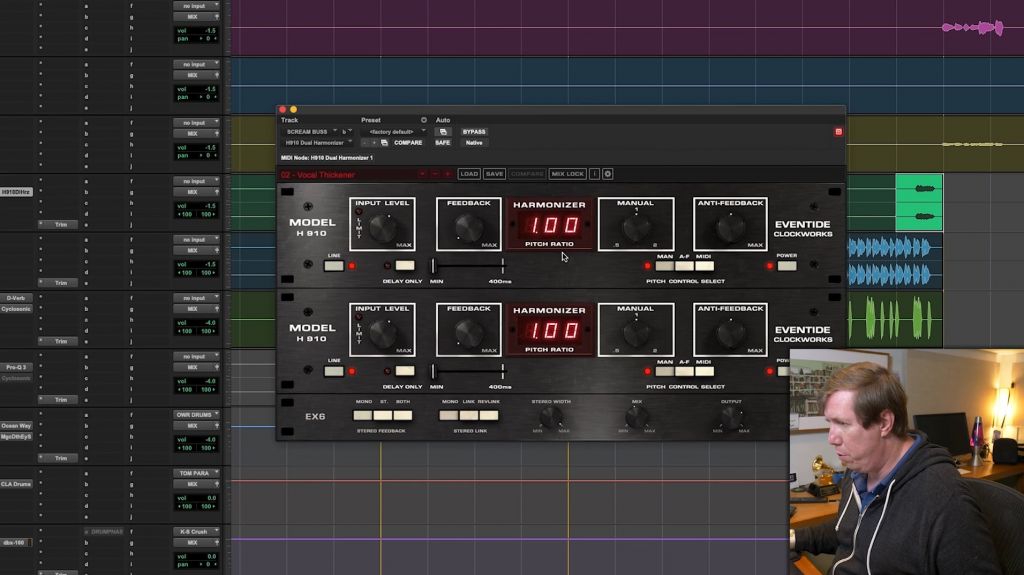Select next preset with plus button
This screenshot has height=575, width=1024.
click(374, 142)
